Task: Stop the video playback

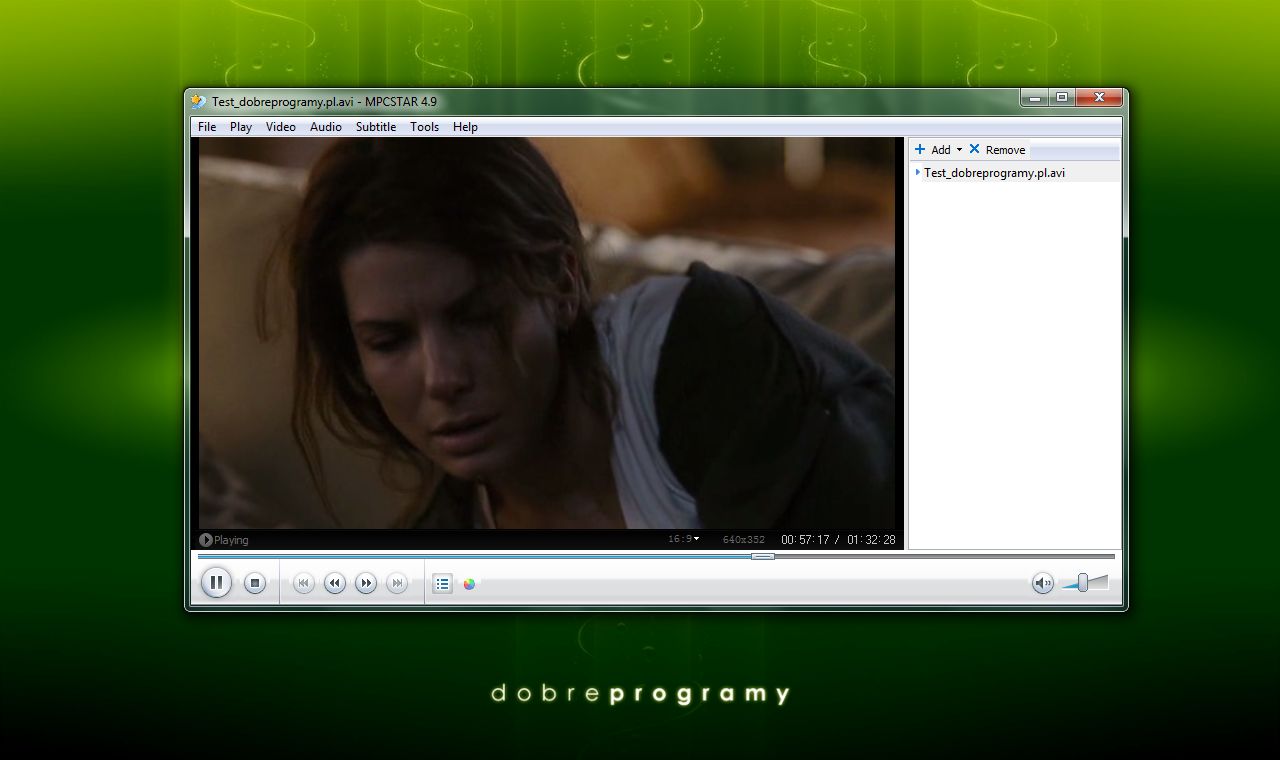Action: point(255,583)
